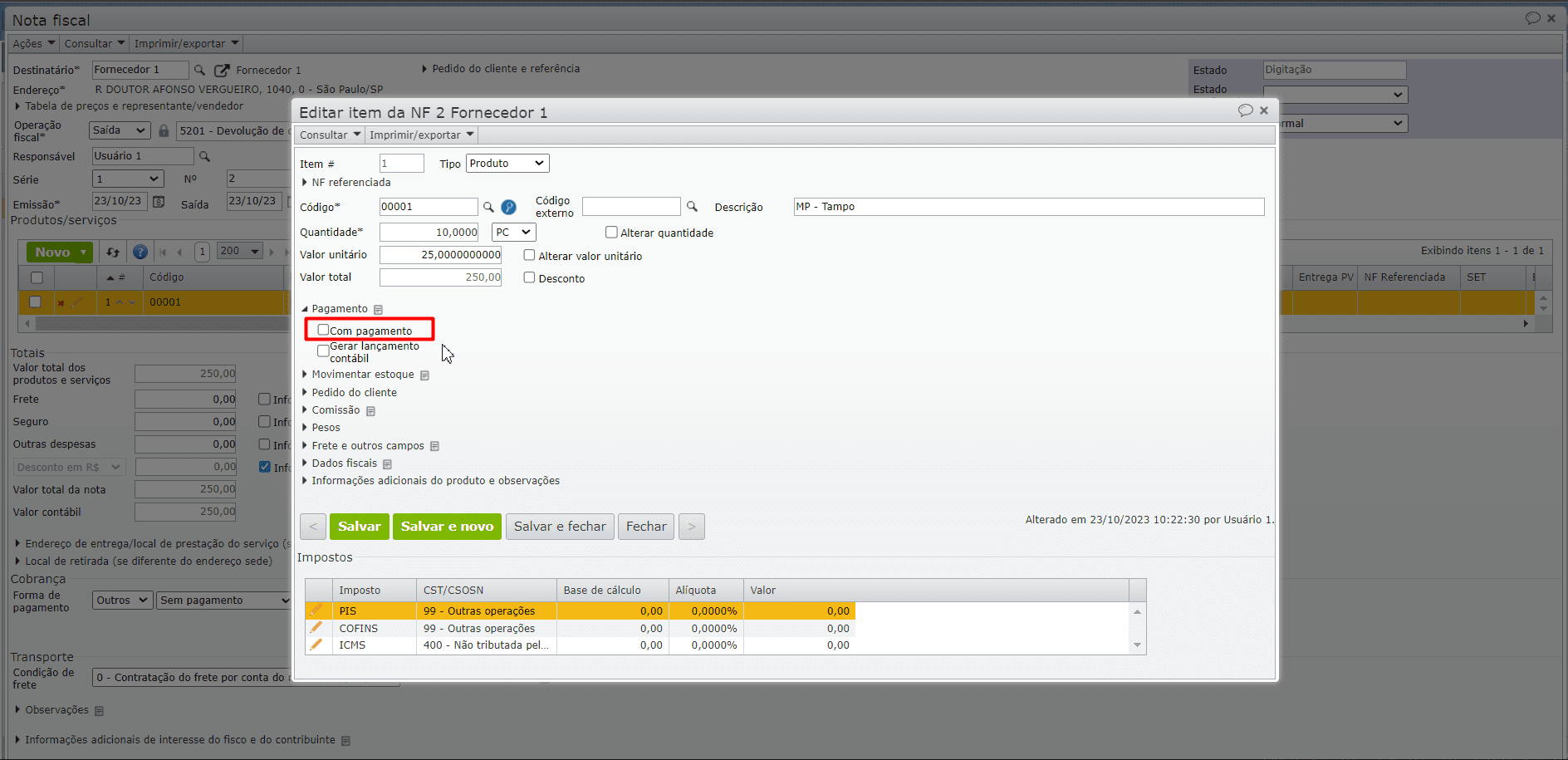Click the Descrição field with MP - Tampo
Image resolution: width=1568 pixels, height=760 pixels.
pyautogui.click(x=1029, y=207)
